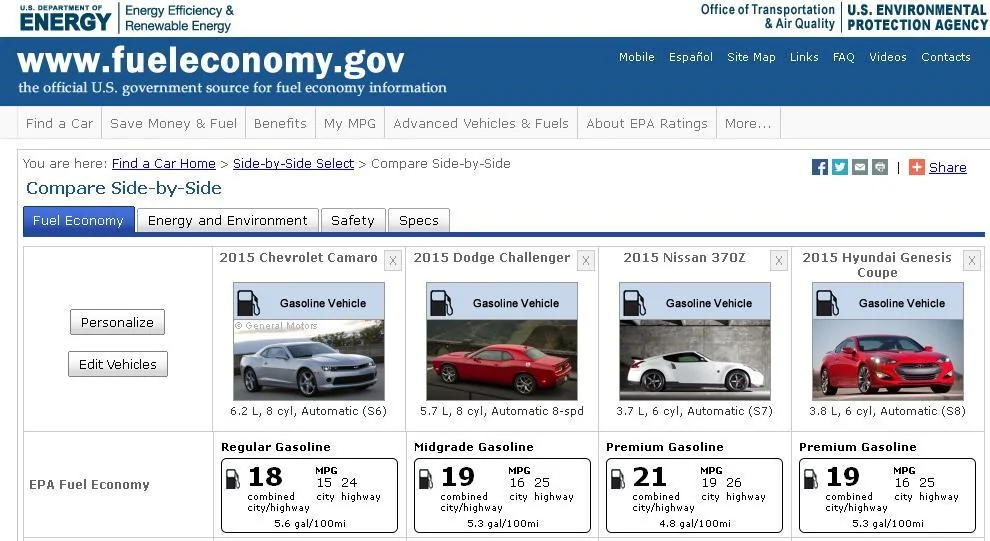Screen dimensions: 990x541
Task: Click '4.8 gal/100mi' value
Action: pos(695,523)
